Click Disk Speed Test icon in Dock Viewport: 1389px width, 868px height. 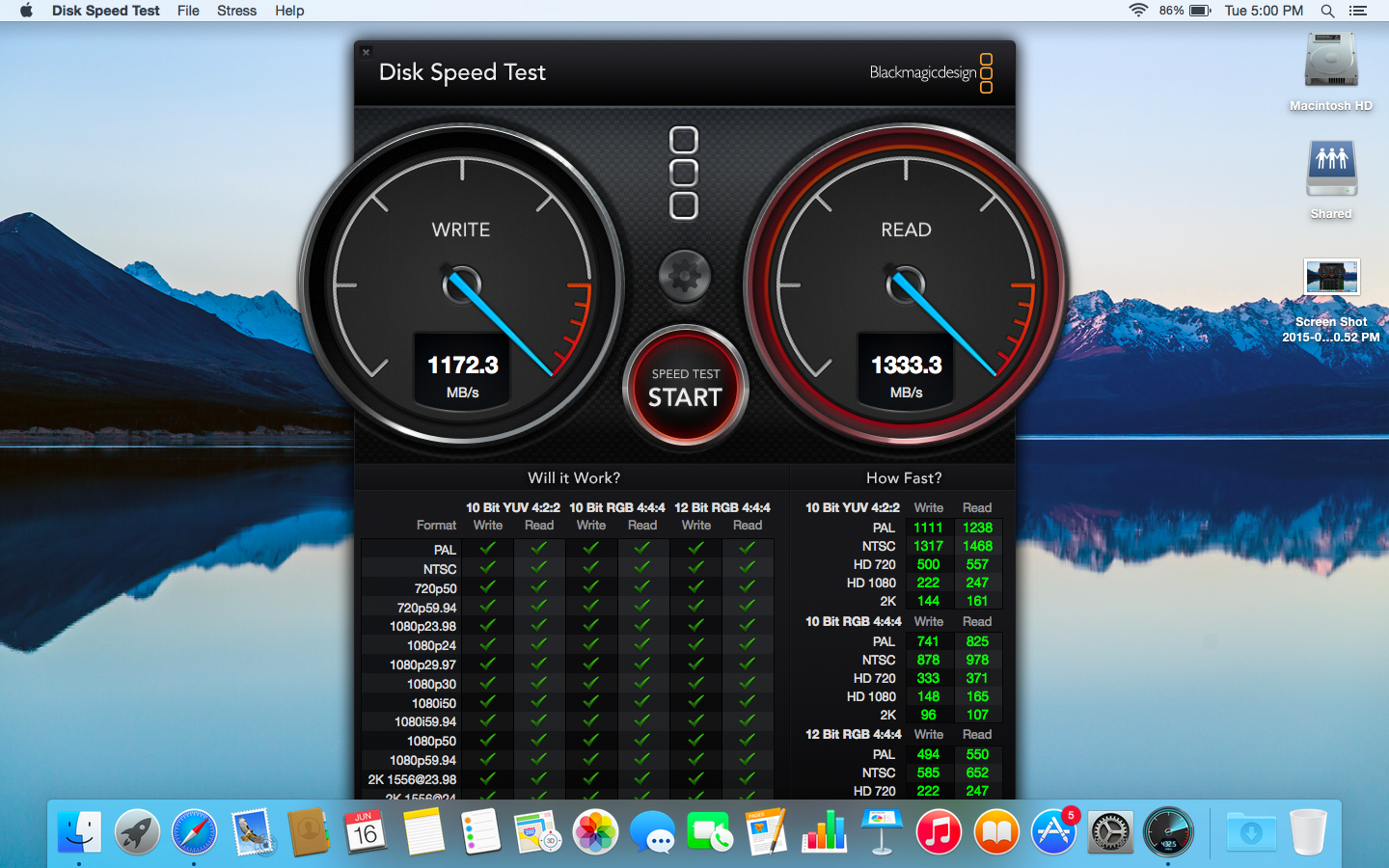point(1168,831)
